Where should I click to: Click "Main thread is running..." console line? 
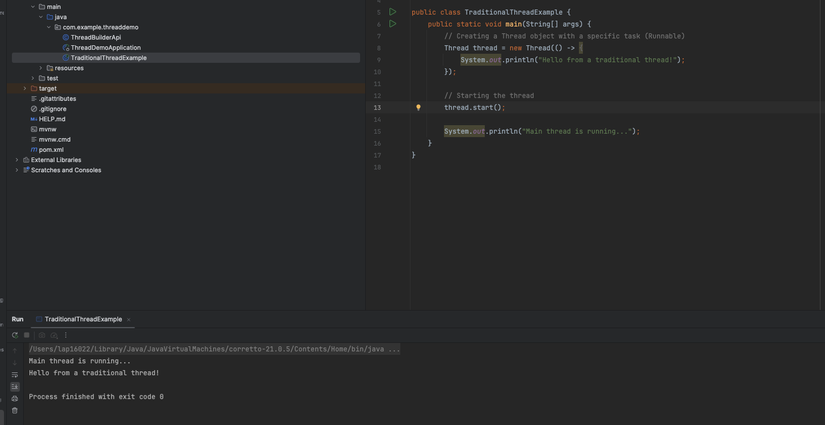click(79, 361)
